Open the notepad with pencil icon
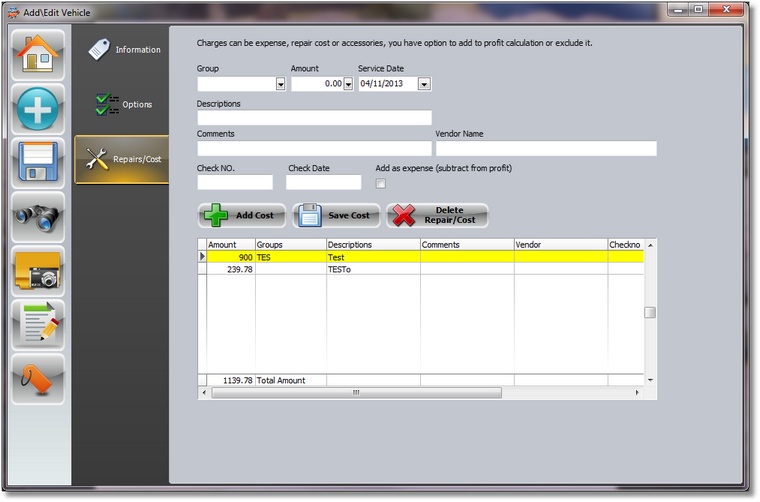This screenshot has width=760, height=502. 38,325
